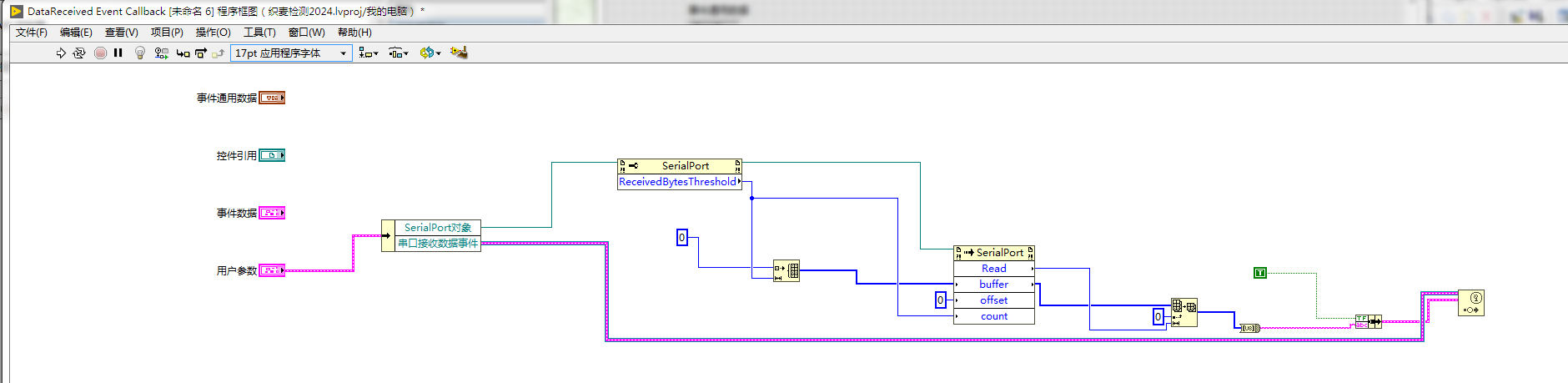The height and width of the screenshot is (383, 1568).
Task: Select the SerialPort对象 unbundle element
Action: 438,227
